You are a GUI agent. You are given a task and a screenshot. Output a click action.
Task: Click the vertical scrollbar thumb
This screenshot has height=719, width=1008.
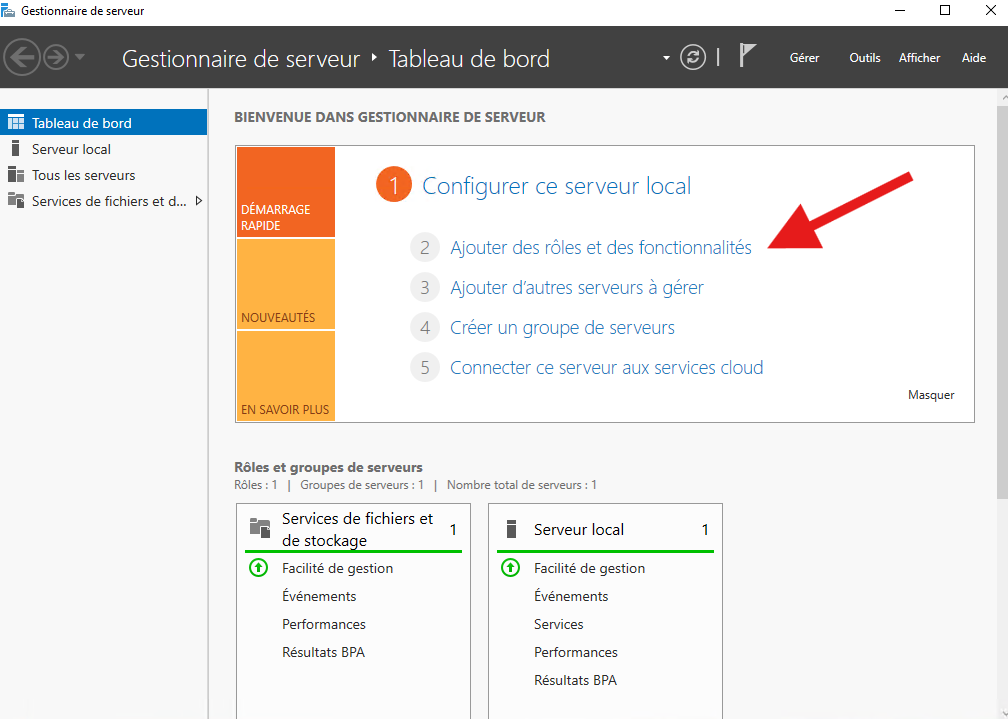click(x=1001, y=300)
